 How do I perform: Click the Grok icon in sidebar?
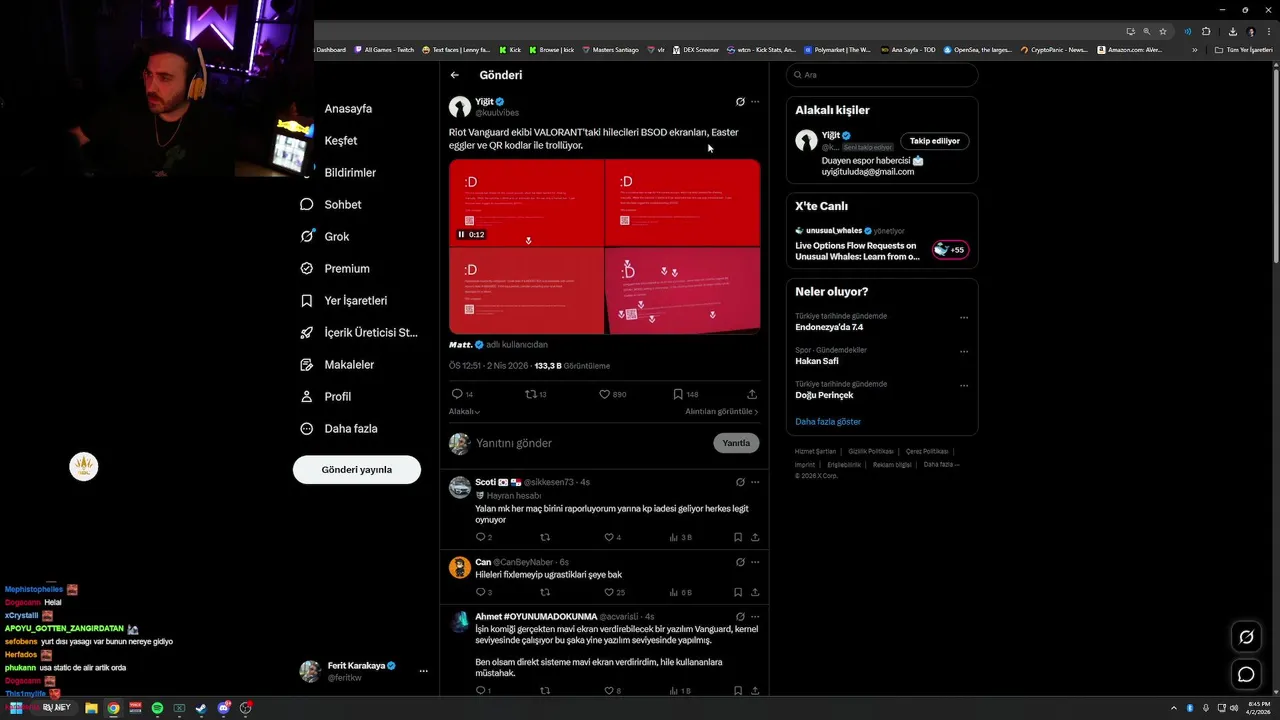[x=307, y=236]
